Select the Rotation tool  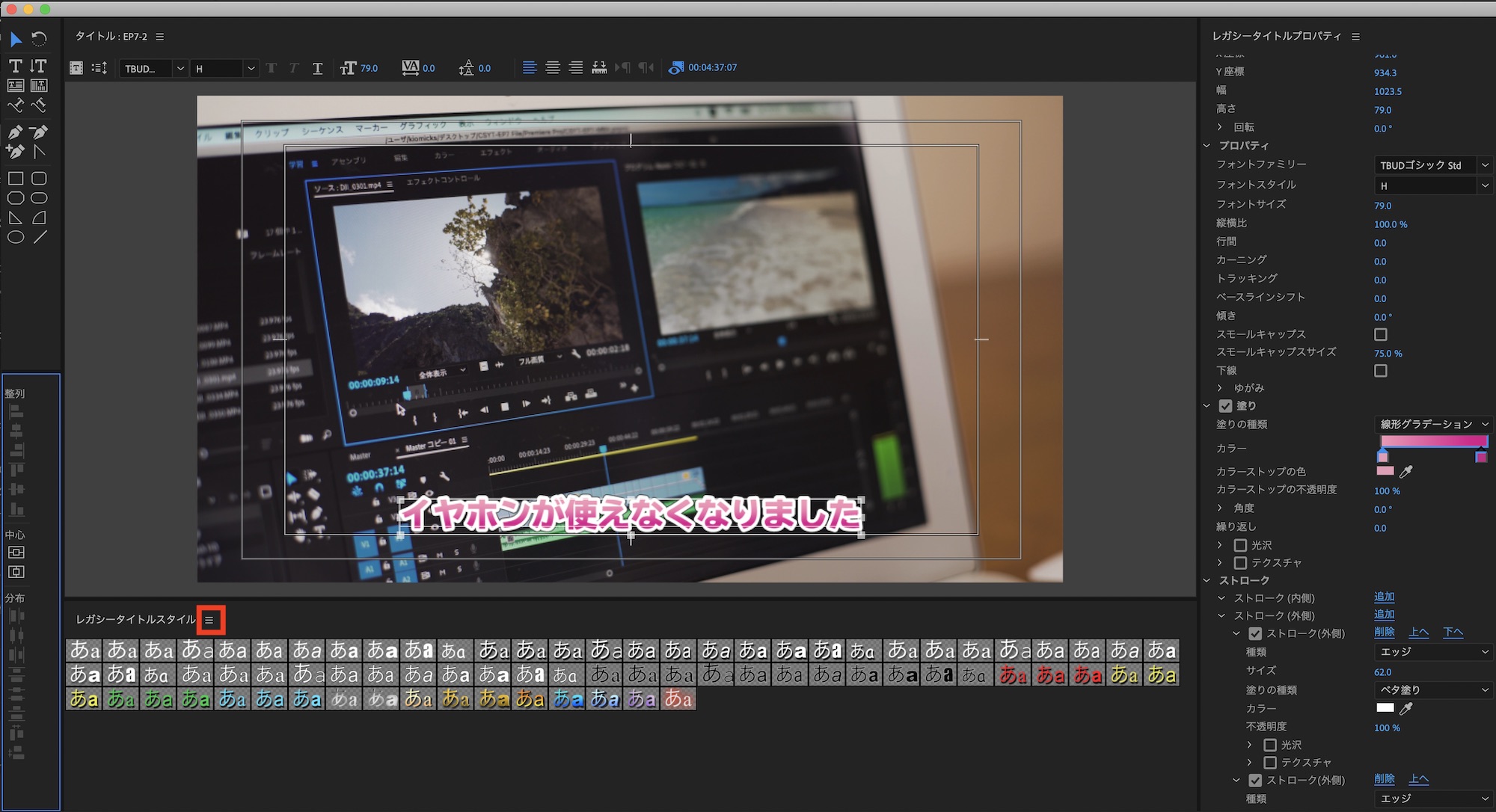(39, 39)
